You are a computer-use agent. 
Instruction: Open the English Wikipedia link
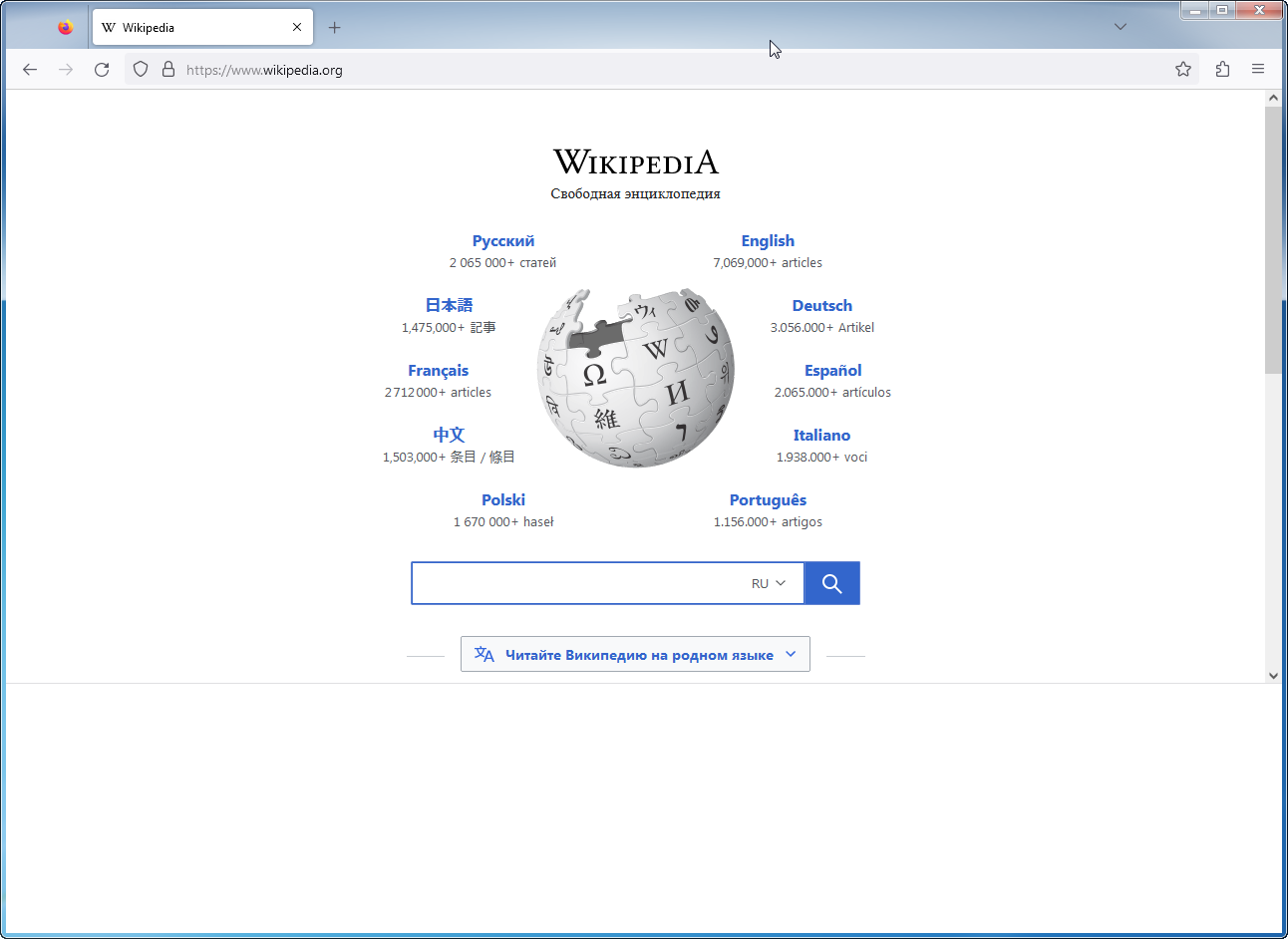[x=768, y=241]
